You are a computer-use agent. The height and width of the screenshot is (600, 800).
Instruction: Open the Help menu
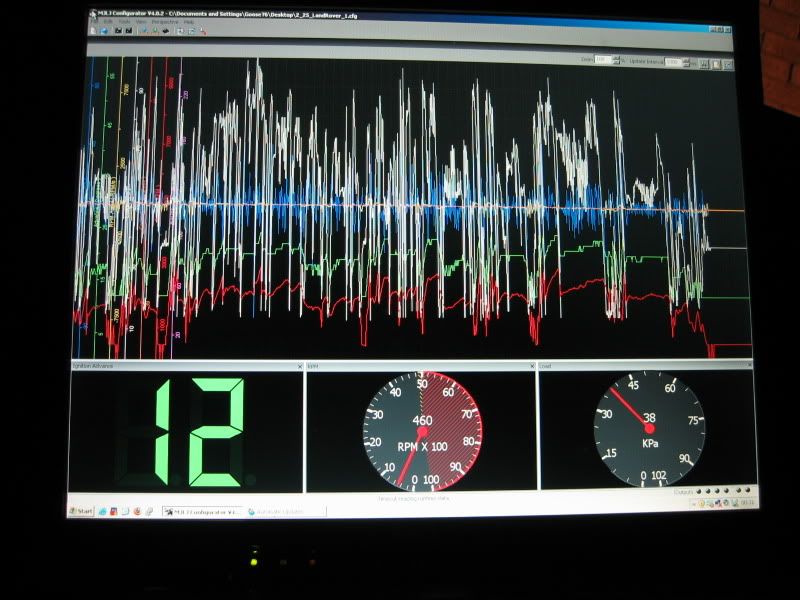(x=188, y=21)
